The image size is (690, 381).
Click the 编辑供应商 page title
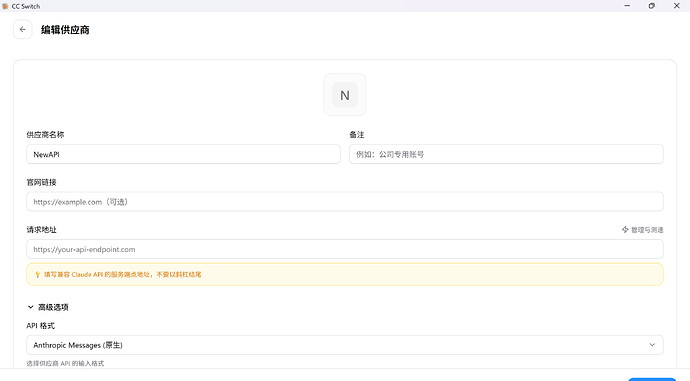pos(65,30)
